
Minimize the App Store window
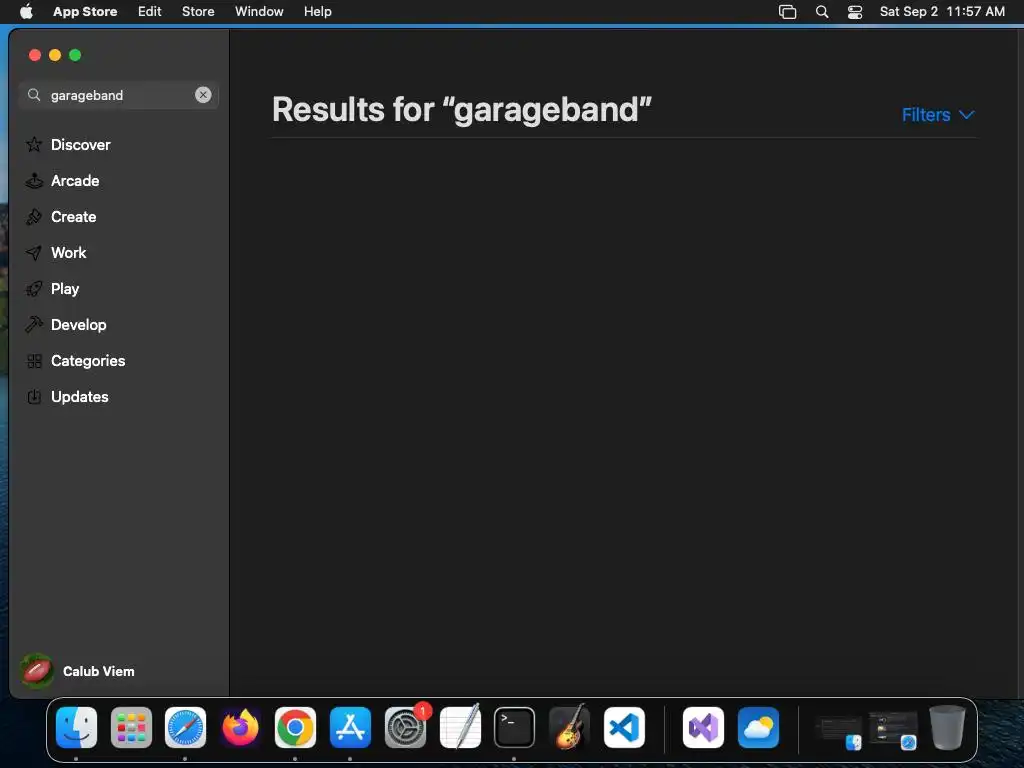click(x=55, y=55)
